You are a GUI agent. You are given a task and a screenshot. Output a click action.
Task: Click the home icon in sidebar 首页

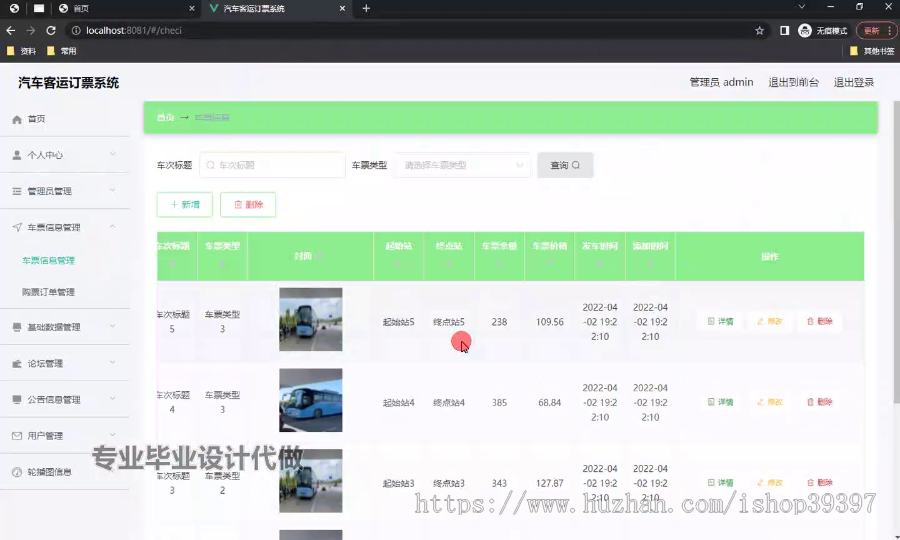17,119
